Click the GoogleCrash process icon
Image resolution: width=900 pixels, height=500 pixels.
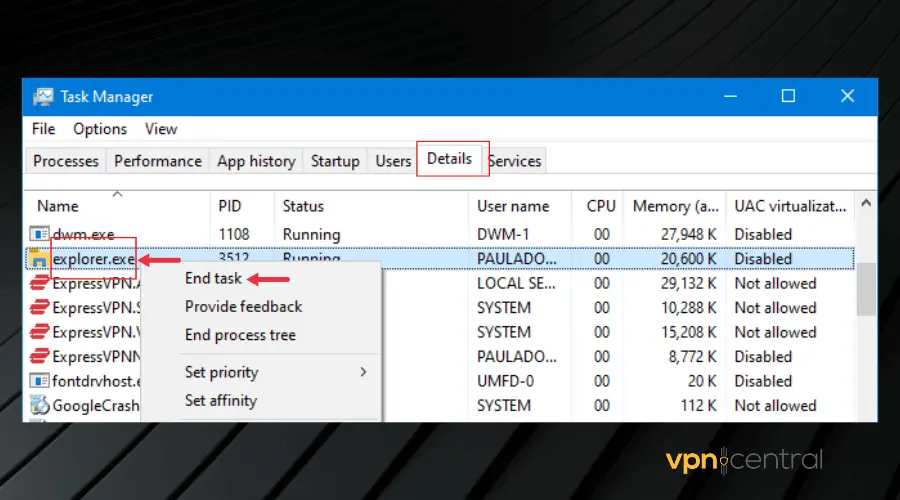pos(39,405)
